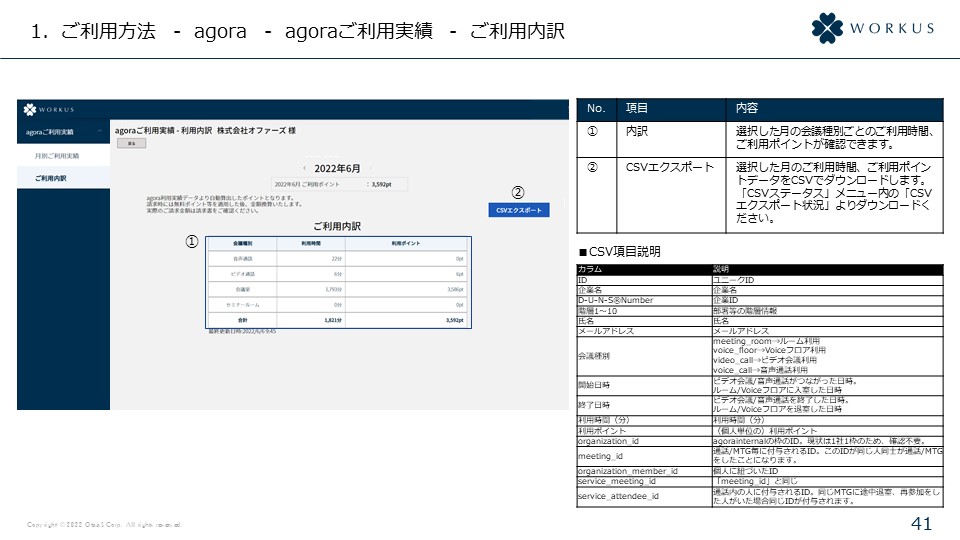Click the ビデオ通話 row label
Image resolution: width=960 pixels, height=540 pixels.
point(242,274)
